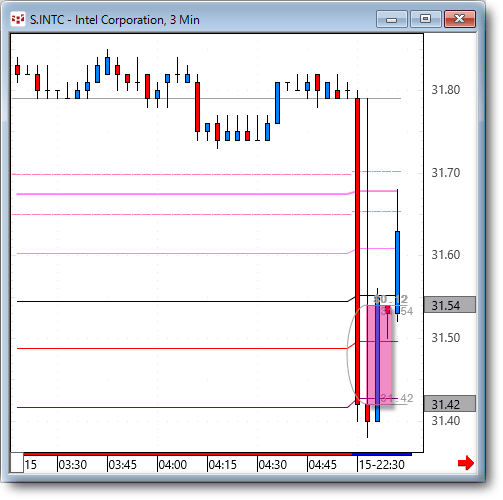Click the 31.42 price marker box
This screenshot has height=500, width=503.
pyautogui.click(x=450, y=404)
